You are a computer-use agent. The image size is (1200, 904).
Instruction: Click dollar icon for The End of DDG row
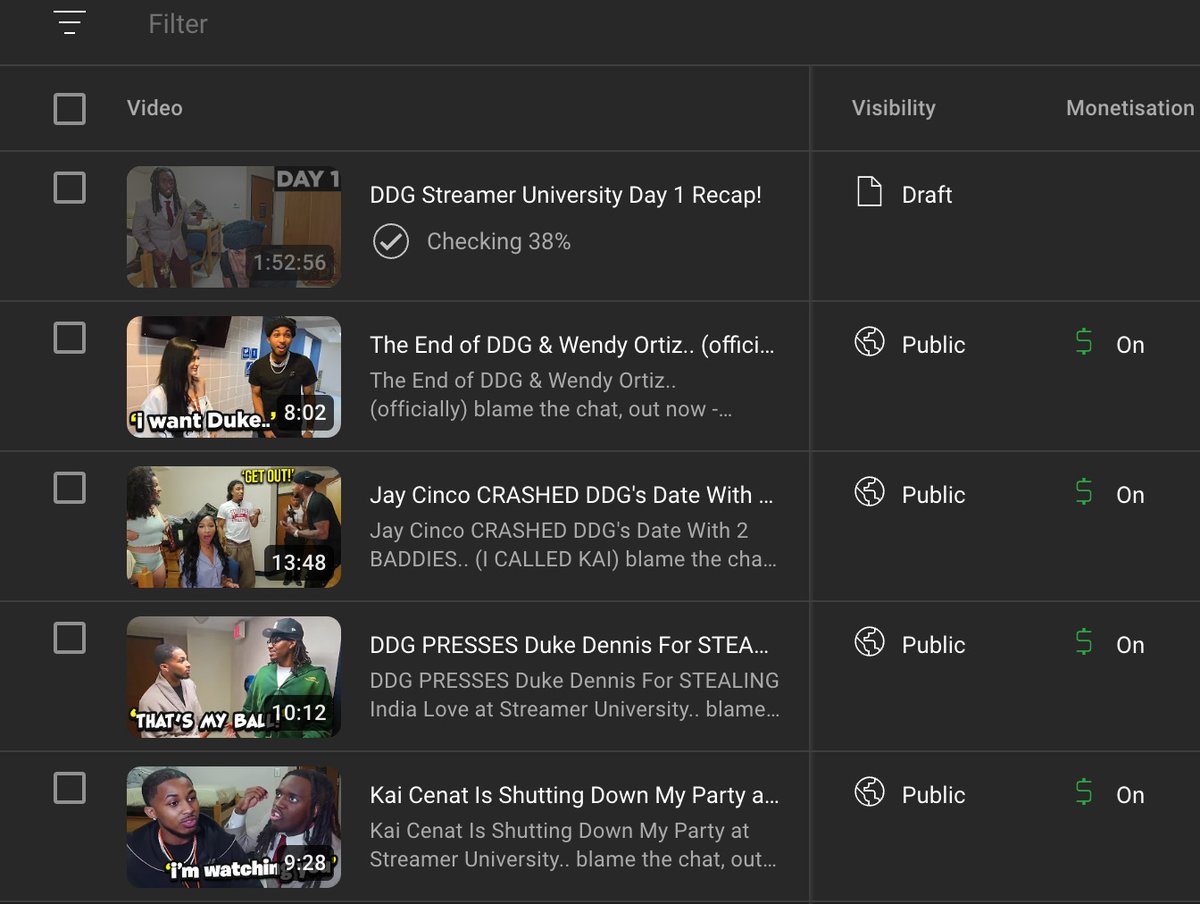(1084, 343)
